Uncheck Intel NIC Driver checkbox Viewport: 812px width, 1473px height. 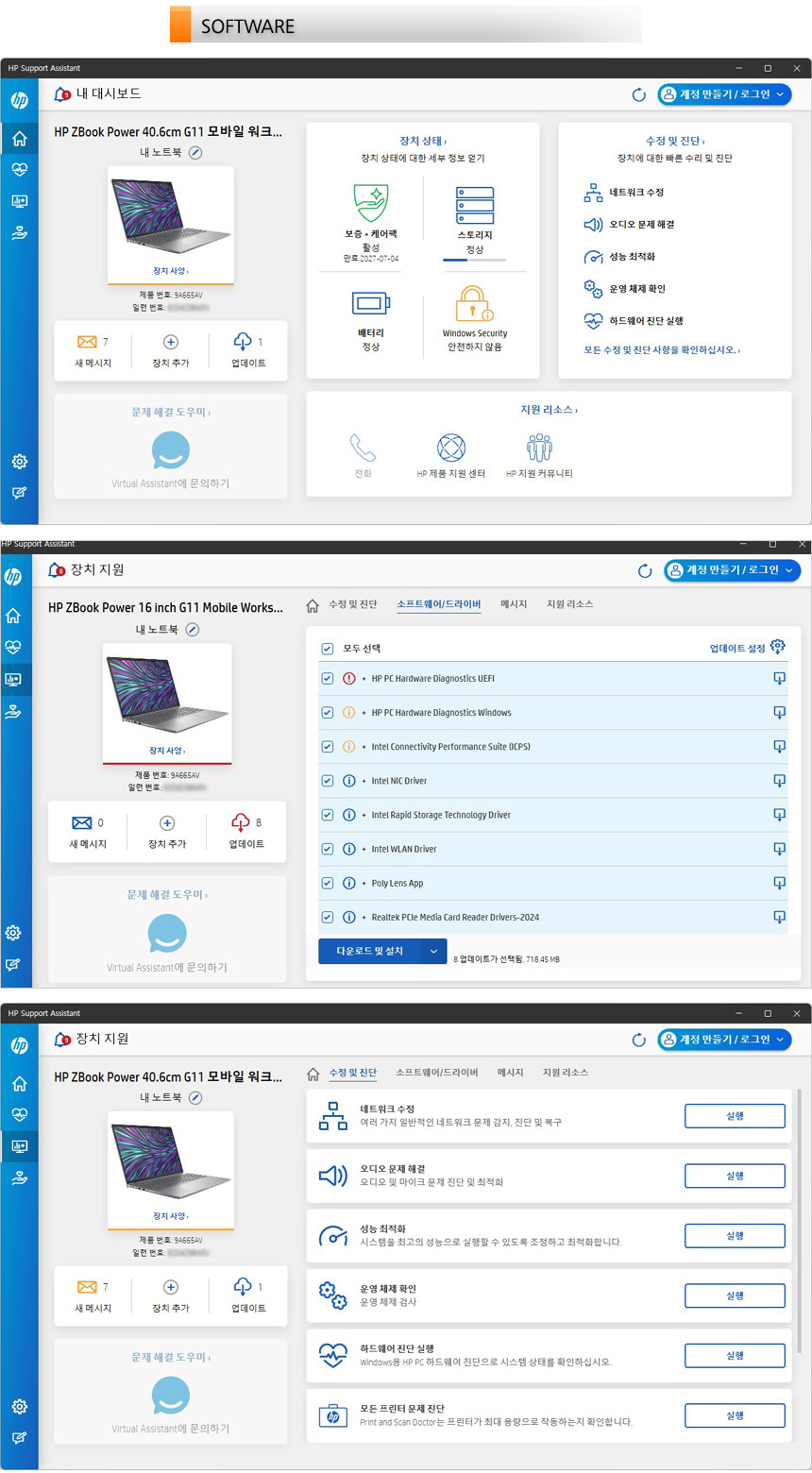[327, 781]
